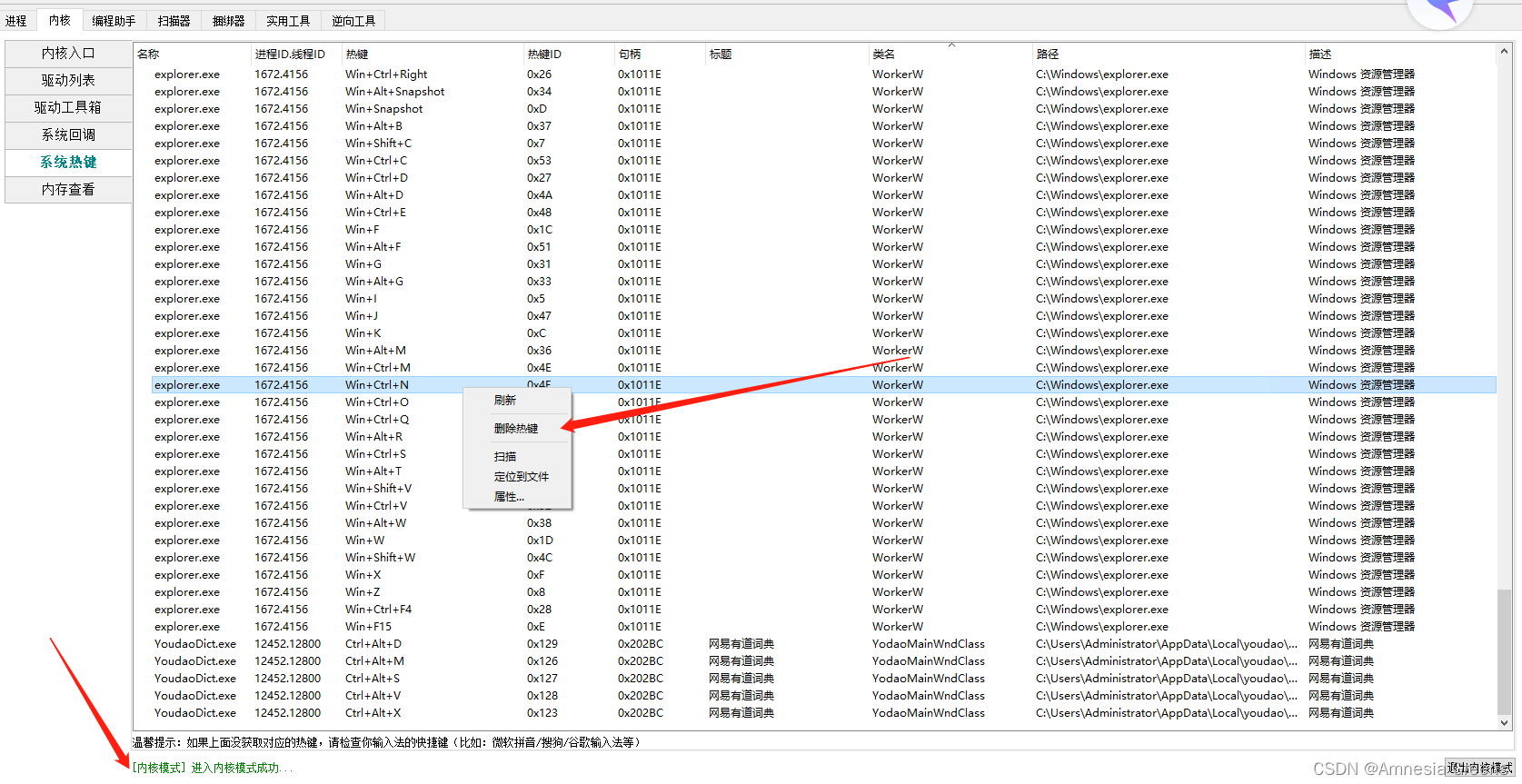Open 系统回调 in the sidebar
The width and height of the screenshot is (1522, 784).
tap(68, 134)
